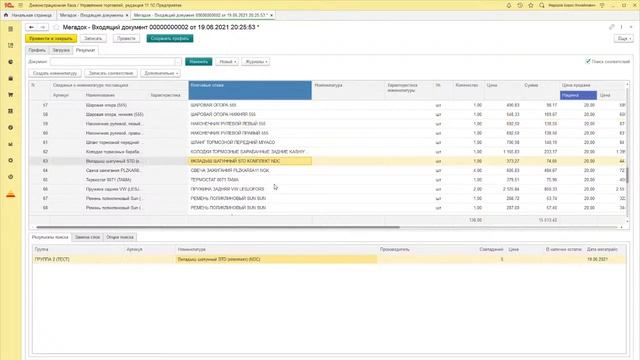Open service settings dropdown in title bar
The width and height of the screenshot is (640, 360).
point(602,5)
